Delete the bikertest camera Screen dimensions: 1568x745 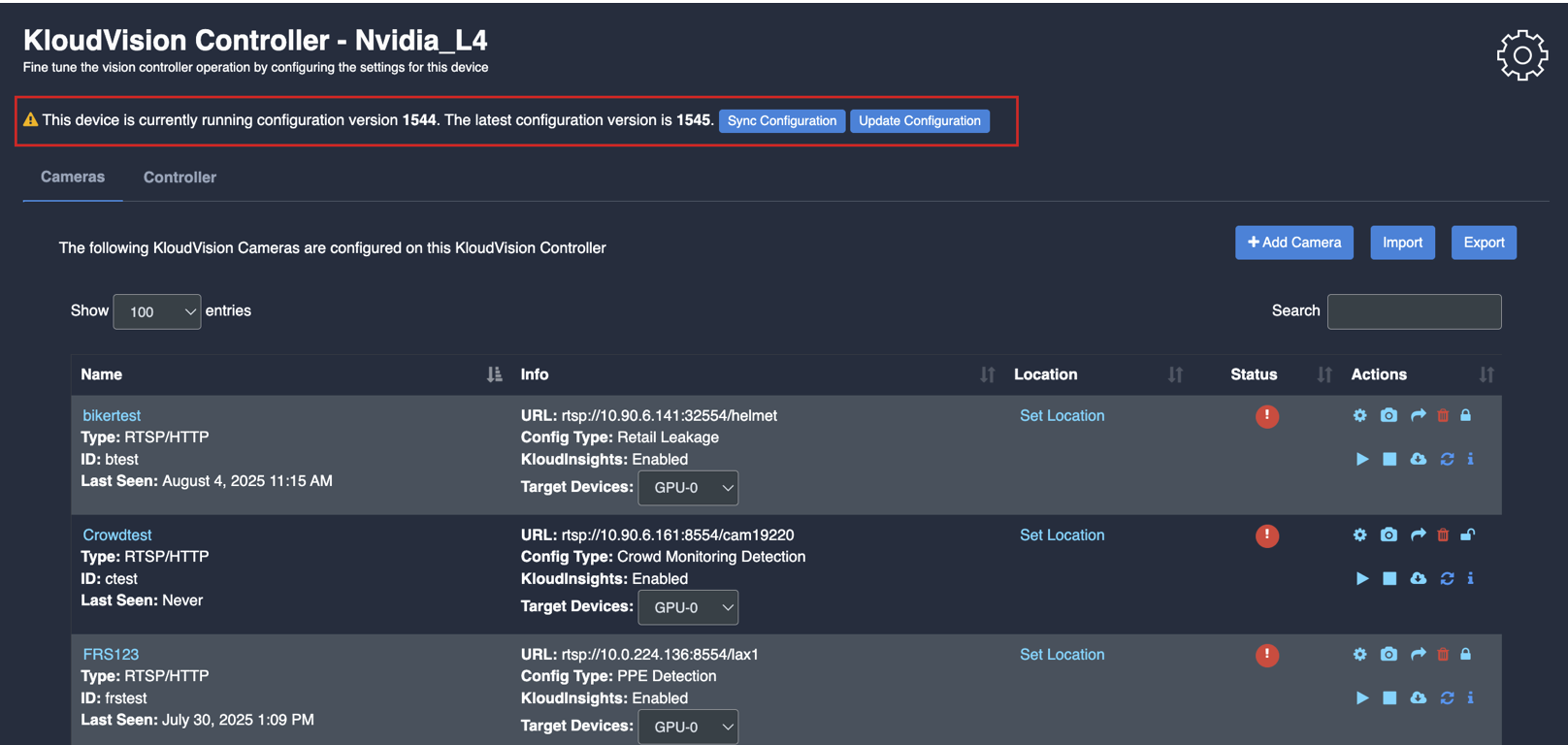(1443, 415)
